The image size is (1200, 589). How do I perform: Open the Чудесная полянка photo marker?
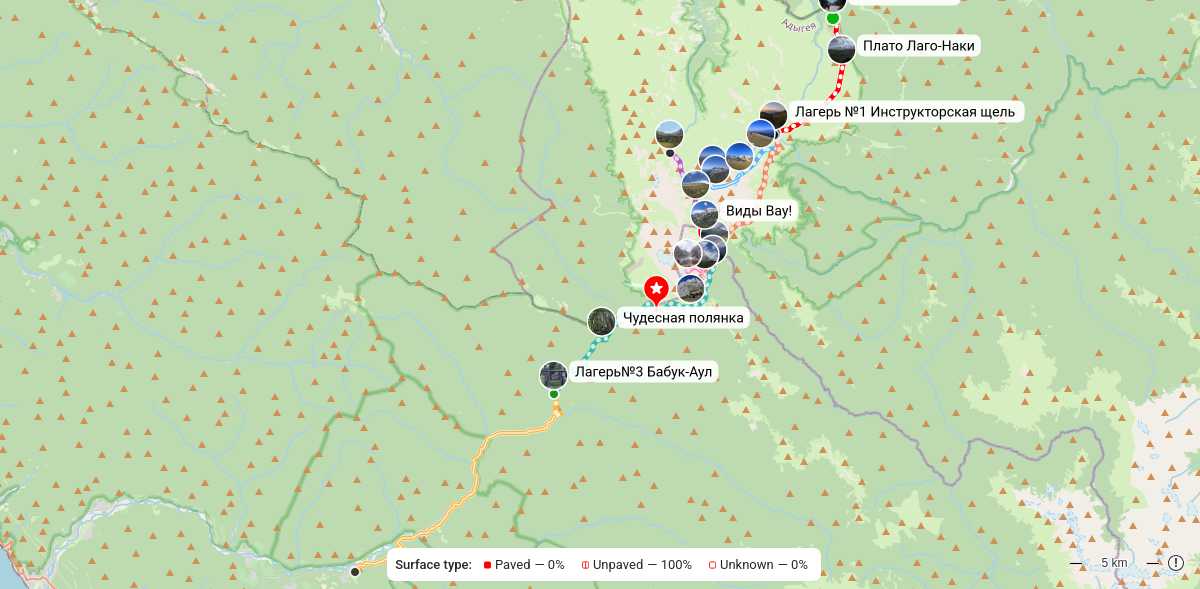[601, 321]
